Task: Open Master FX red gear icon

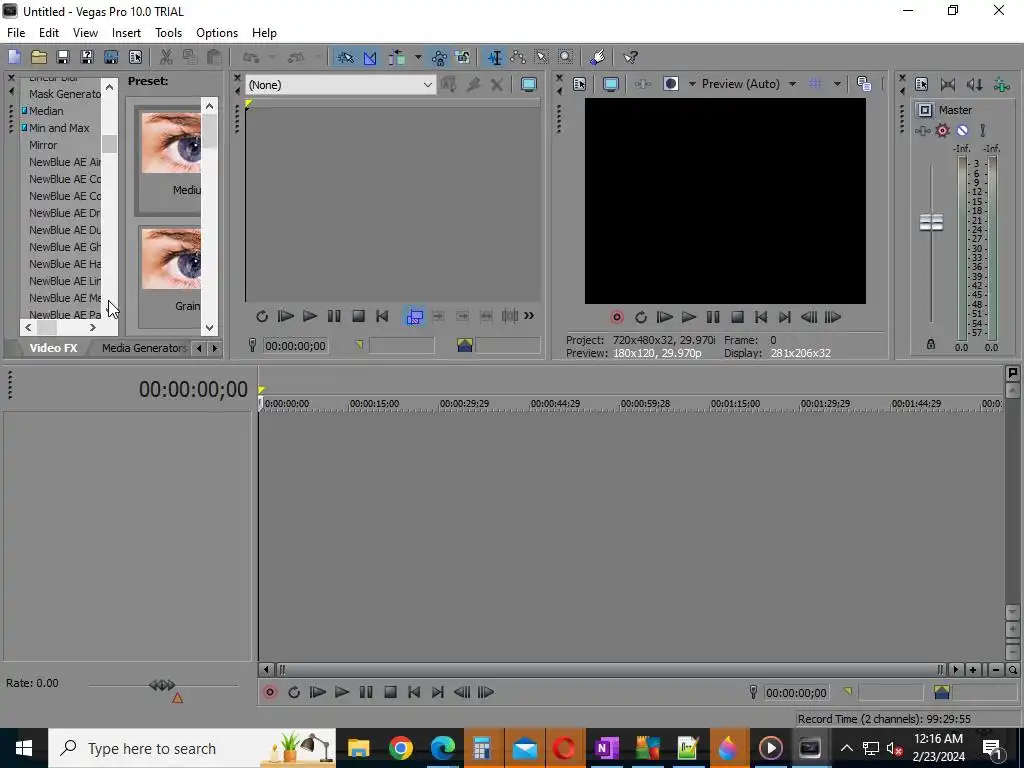Action: click(x=942, y=131)
